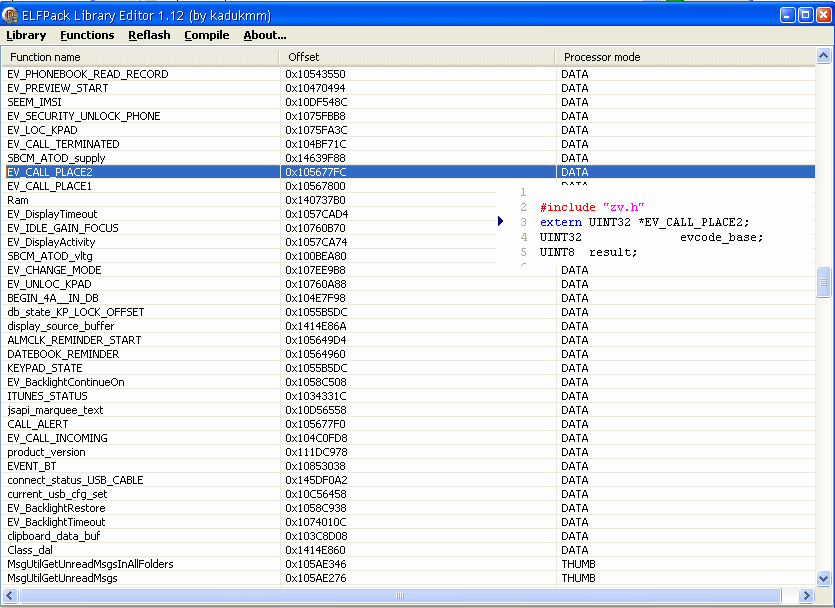Select the SEEM_IMSI entry
Image resolution: width=835 pixels, height=608 pixels.
click(408, 102)
